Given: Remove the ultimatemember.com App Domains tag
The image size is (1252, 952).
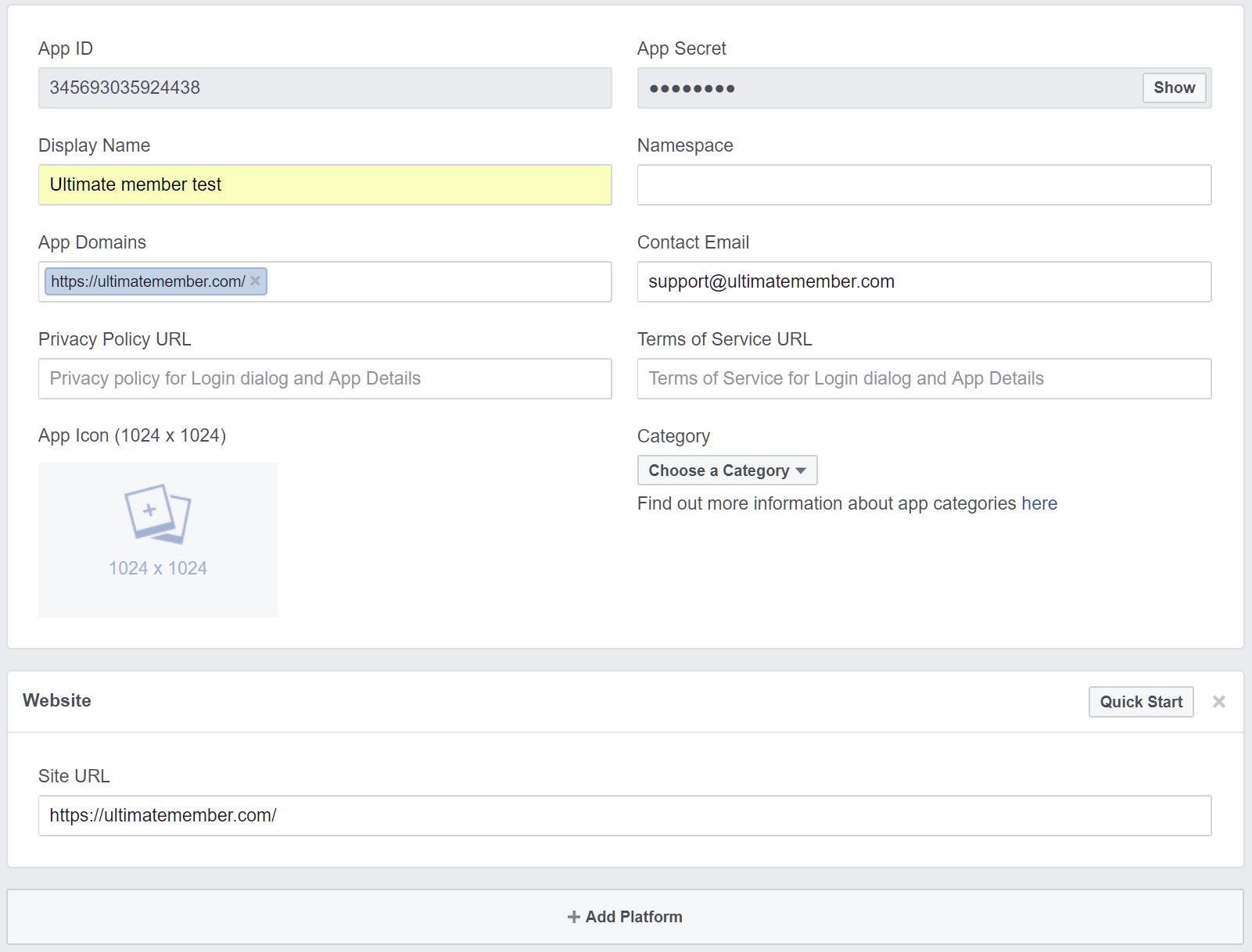Looking at the screenshot, I should pyautogui.click(x=255, y=281).
